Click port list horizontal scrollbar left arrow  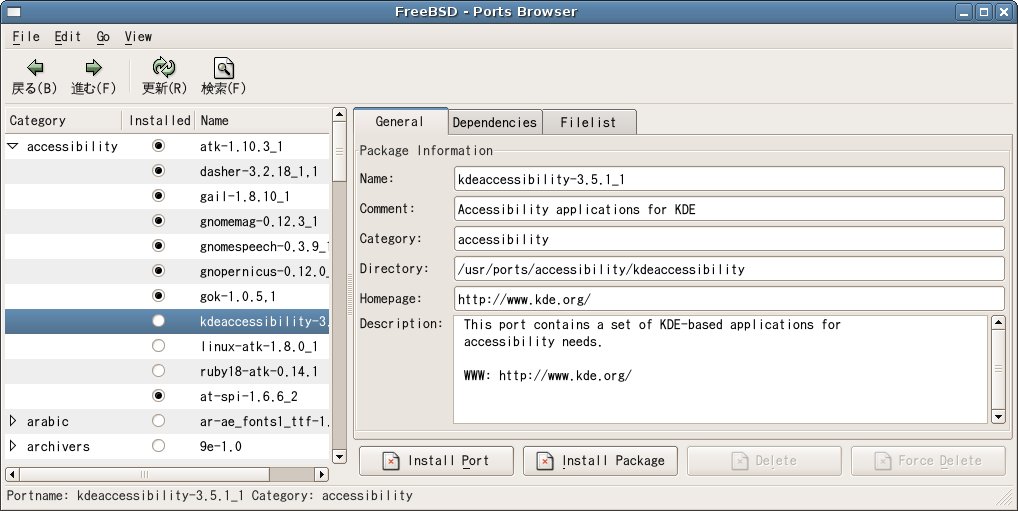click(x=12, y=474)
